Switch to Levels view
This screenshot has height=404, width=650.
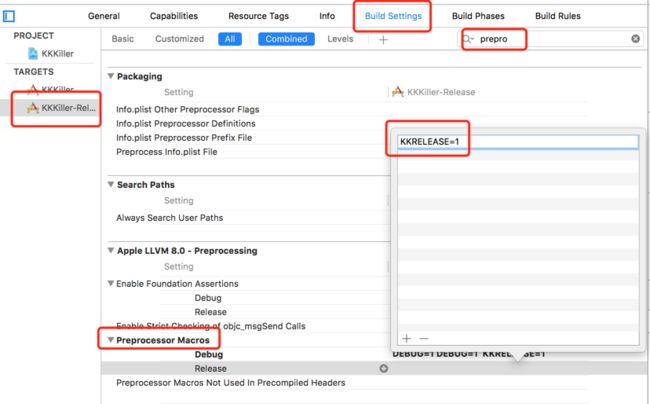(x=340, y=39)
